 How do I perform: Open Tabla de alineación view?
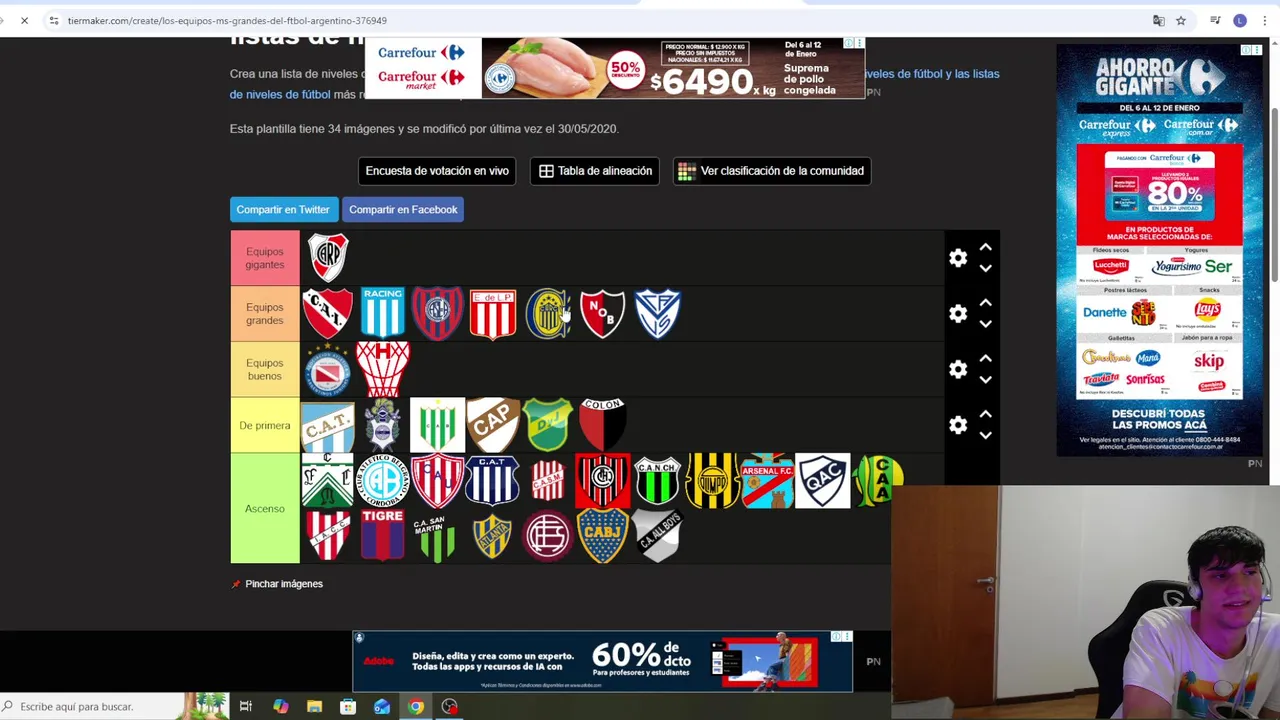pyautogui.click(x=595, y=171)
